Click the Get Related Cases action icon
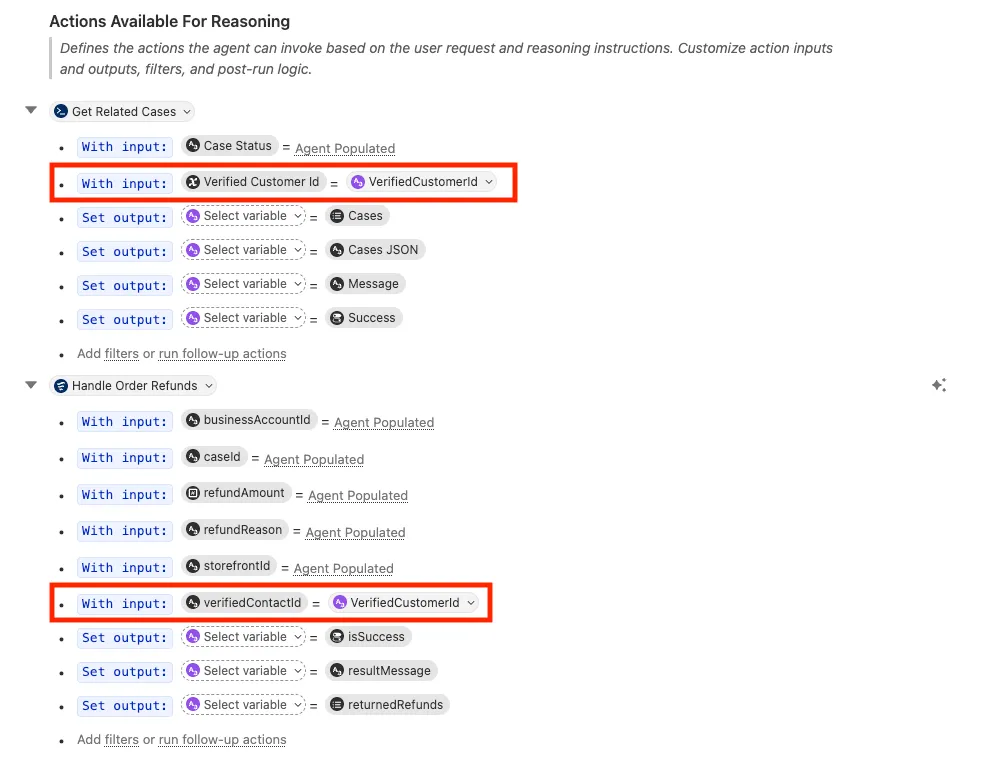 point(61,112)
